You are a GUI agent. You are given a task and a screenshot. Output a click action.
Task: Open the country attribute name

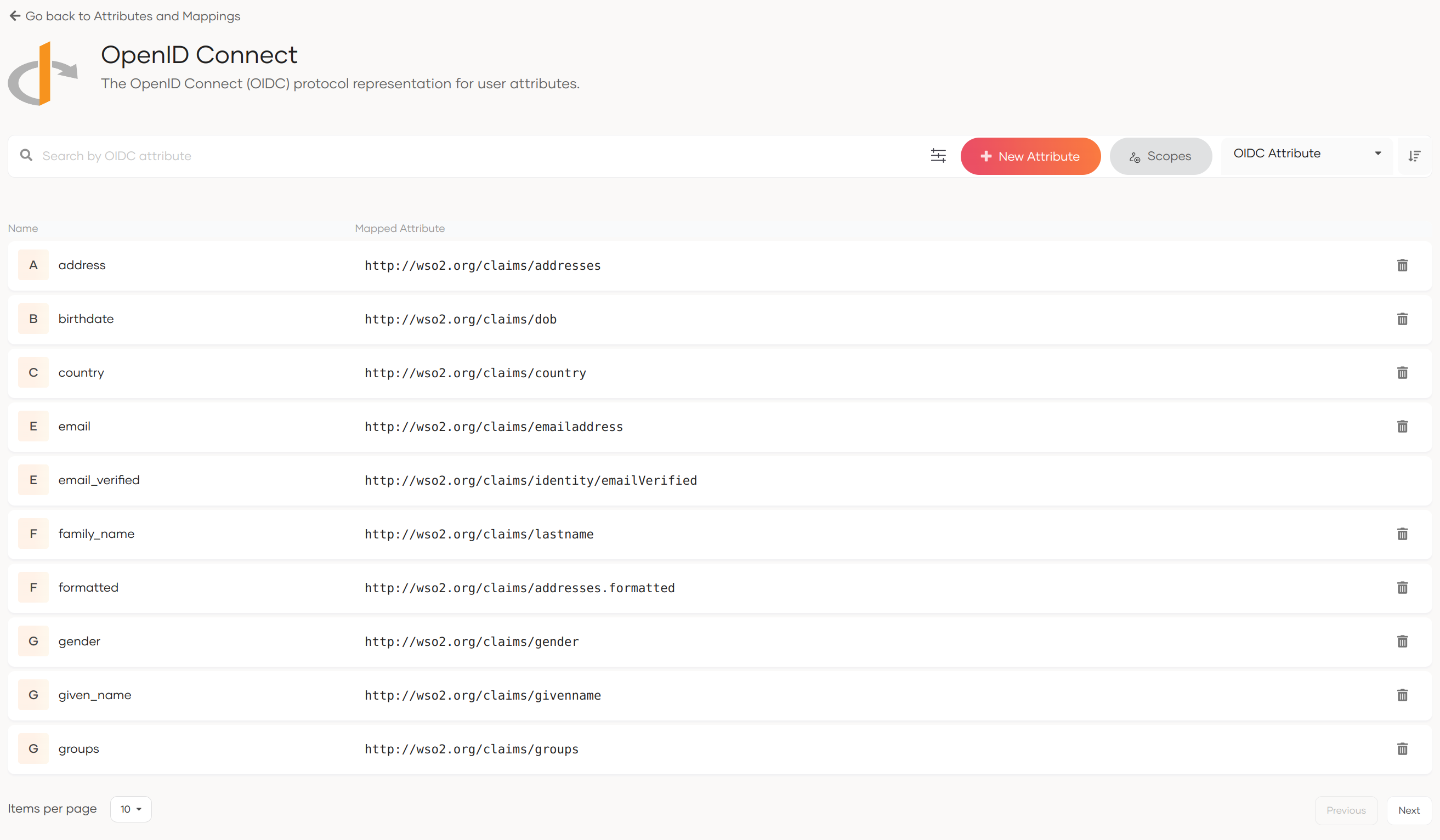tap(81, 372)
